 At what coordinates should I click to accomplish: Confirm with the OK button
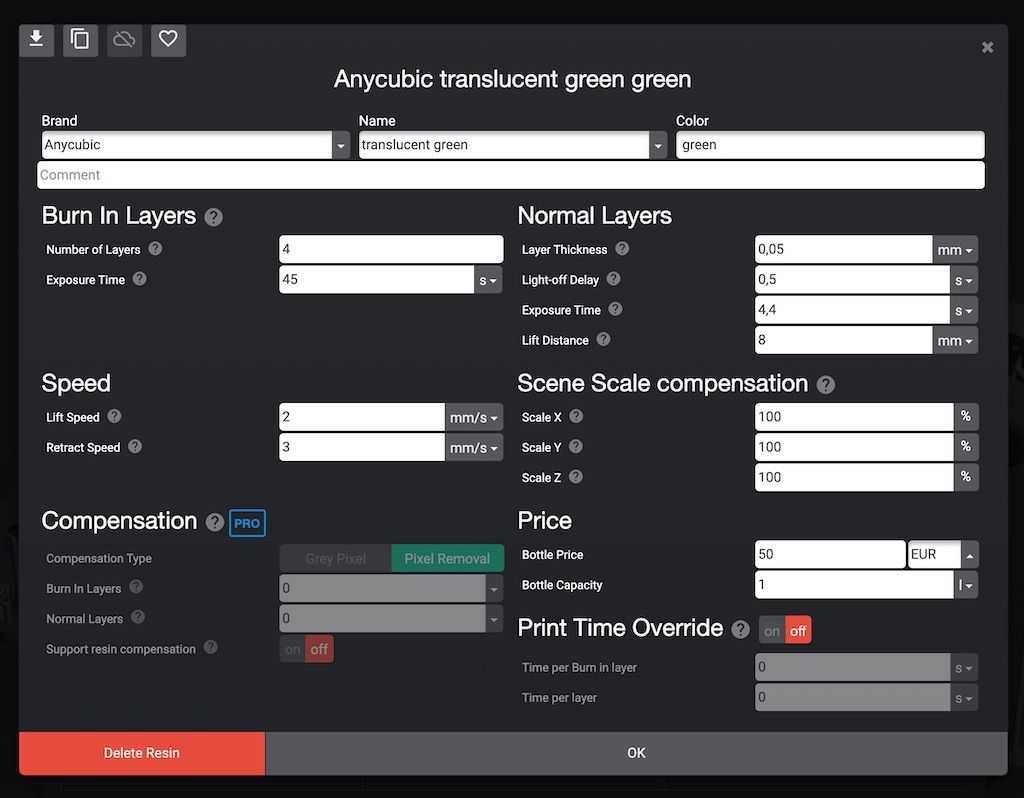(x=637, y=753)
